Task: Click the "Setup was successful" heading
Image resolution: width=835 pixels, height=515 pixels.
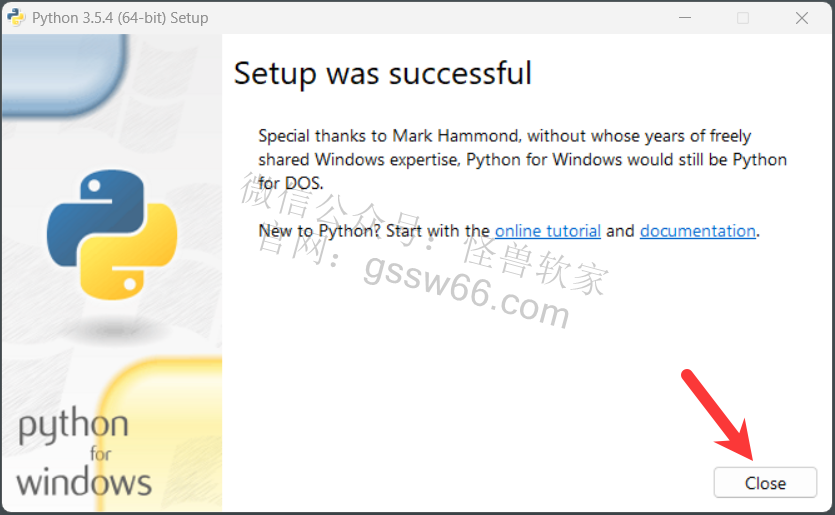Action: coord(382,73)
